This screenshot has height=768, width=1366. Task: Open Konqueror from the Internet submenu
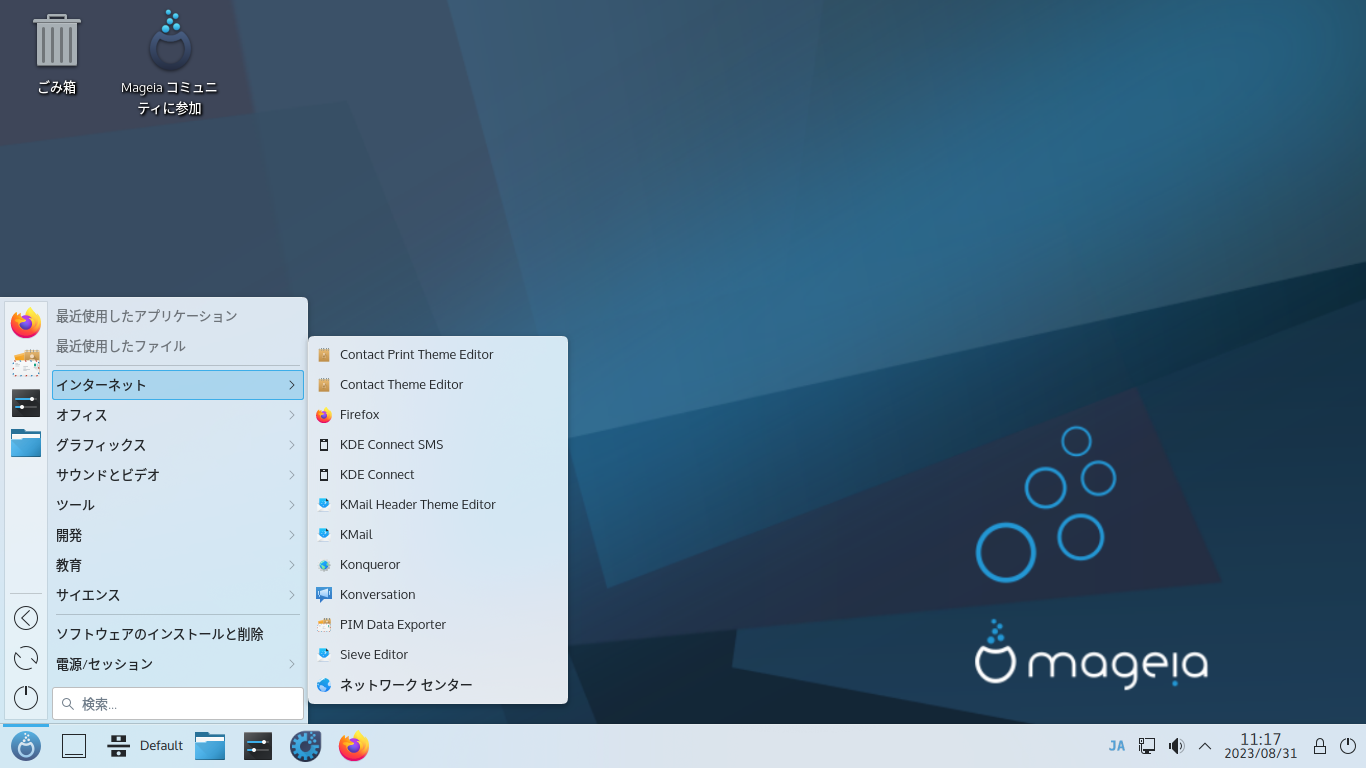(x=438, y=564)
